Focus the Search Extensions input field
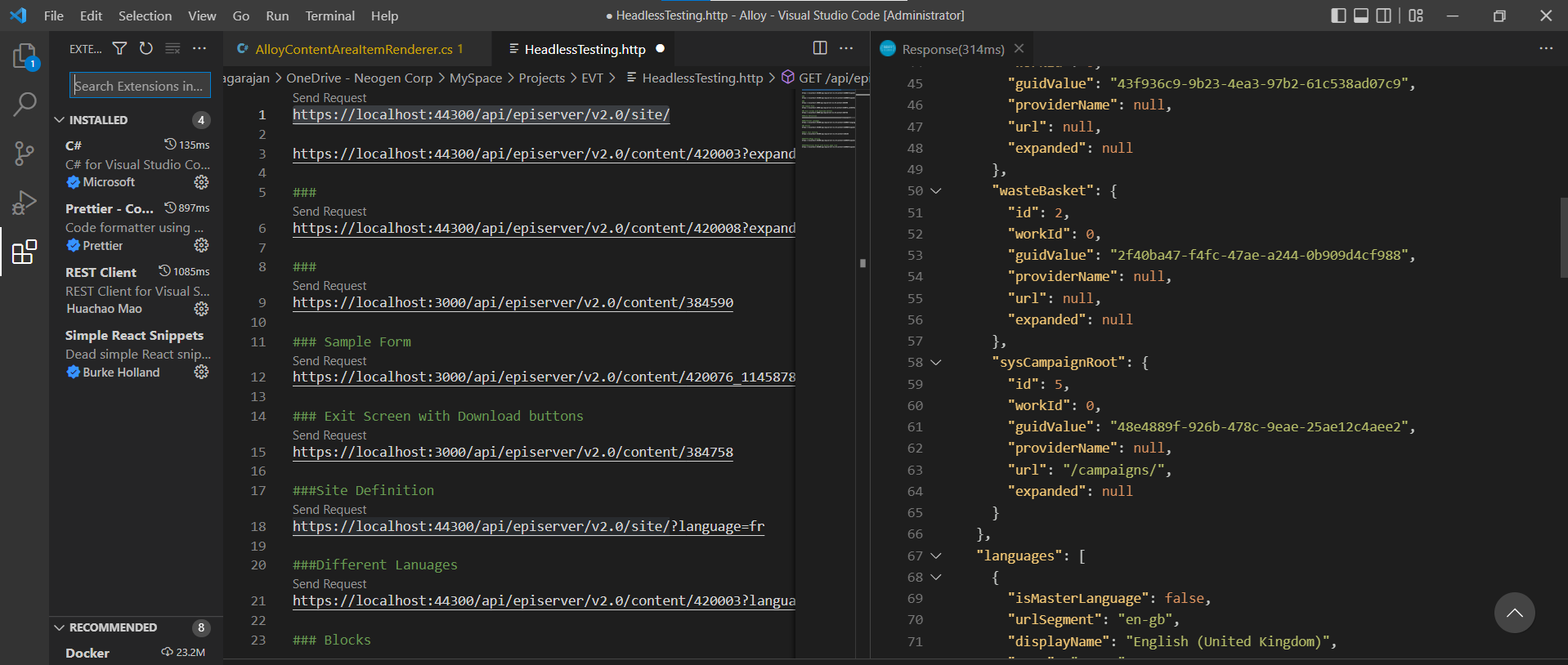The height and width of the screenshot is (665, 1568). [x=139, y=86]
